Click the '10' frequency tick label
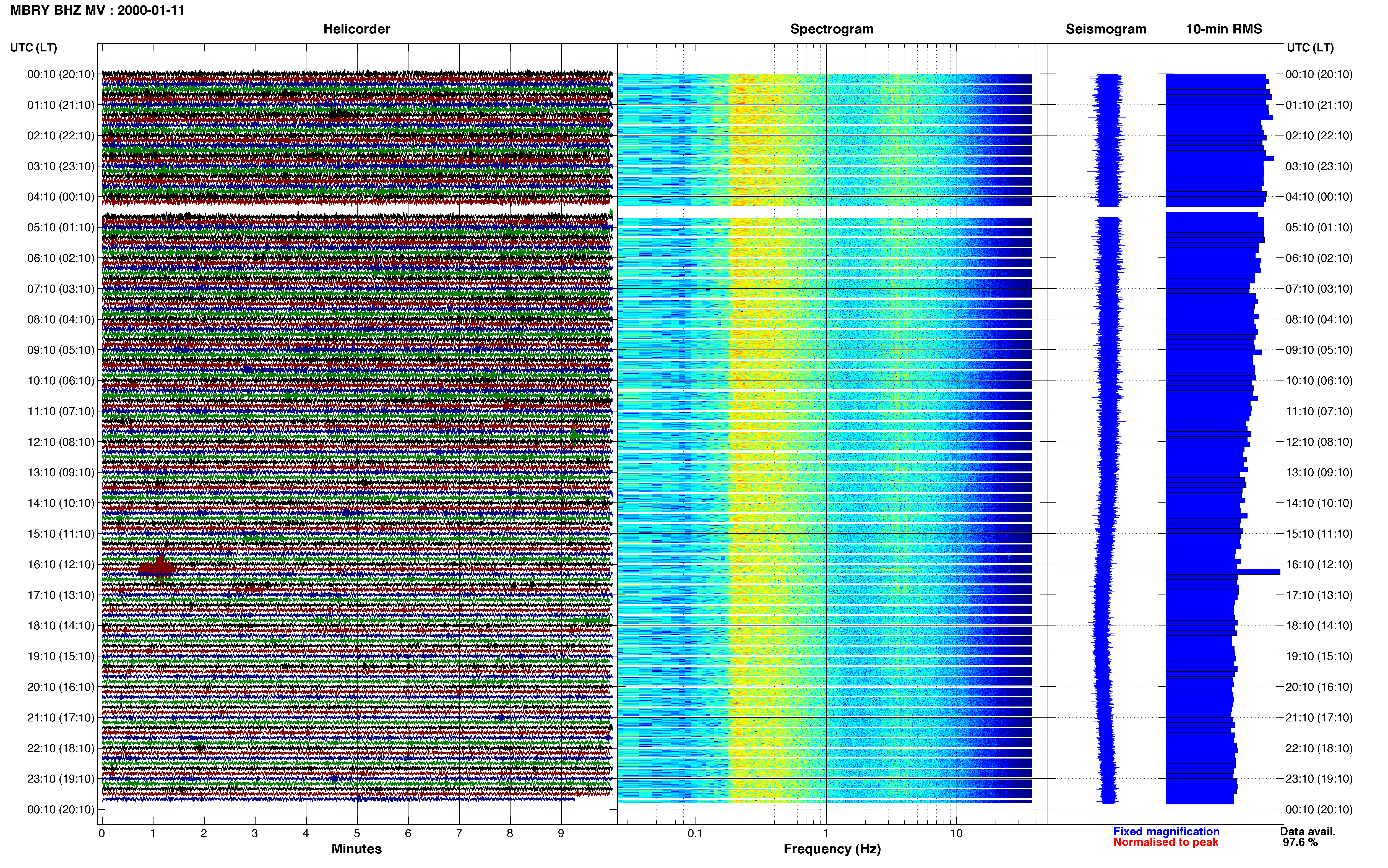Image resolution: width=1388 pixels, height=868 pixels. [956, 833]
